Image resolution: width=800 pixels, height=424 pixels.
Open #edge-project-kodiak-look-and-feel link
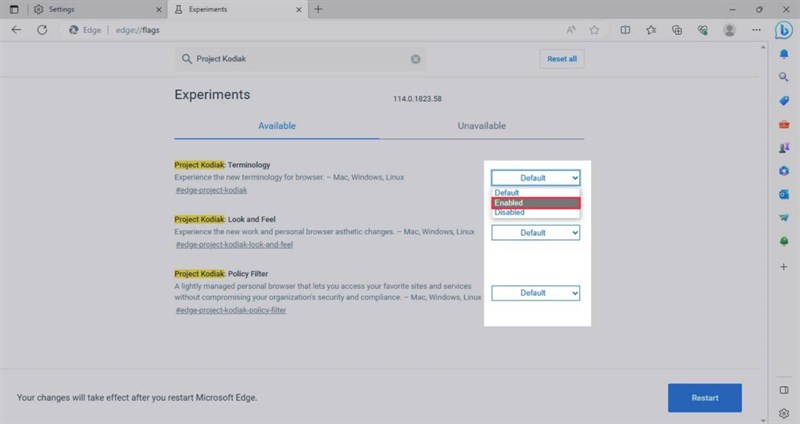pyautogui.click(x=234, y=245)
